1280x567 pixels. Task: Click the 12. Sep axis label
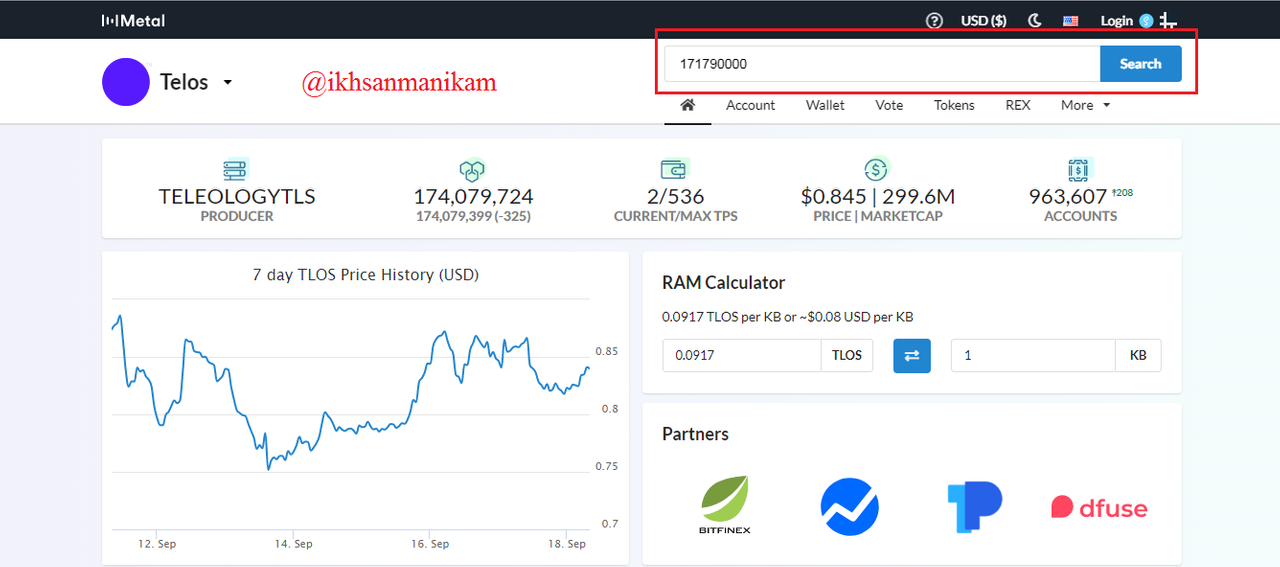157,544
